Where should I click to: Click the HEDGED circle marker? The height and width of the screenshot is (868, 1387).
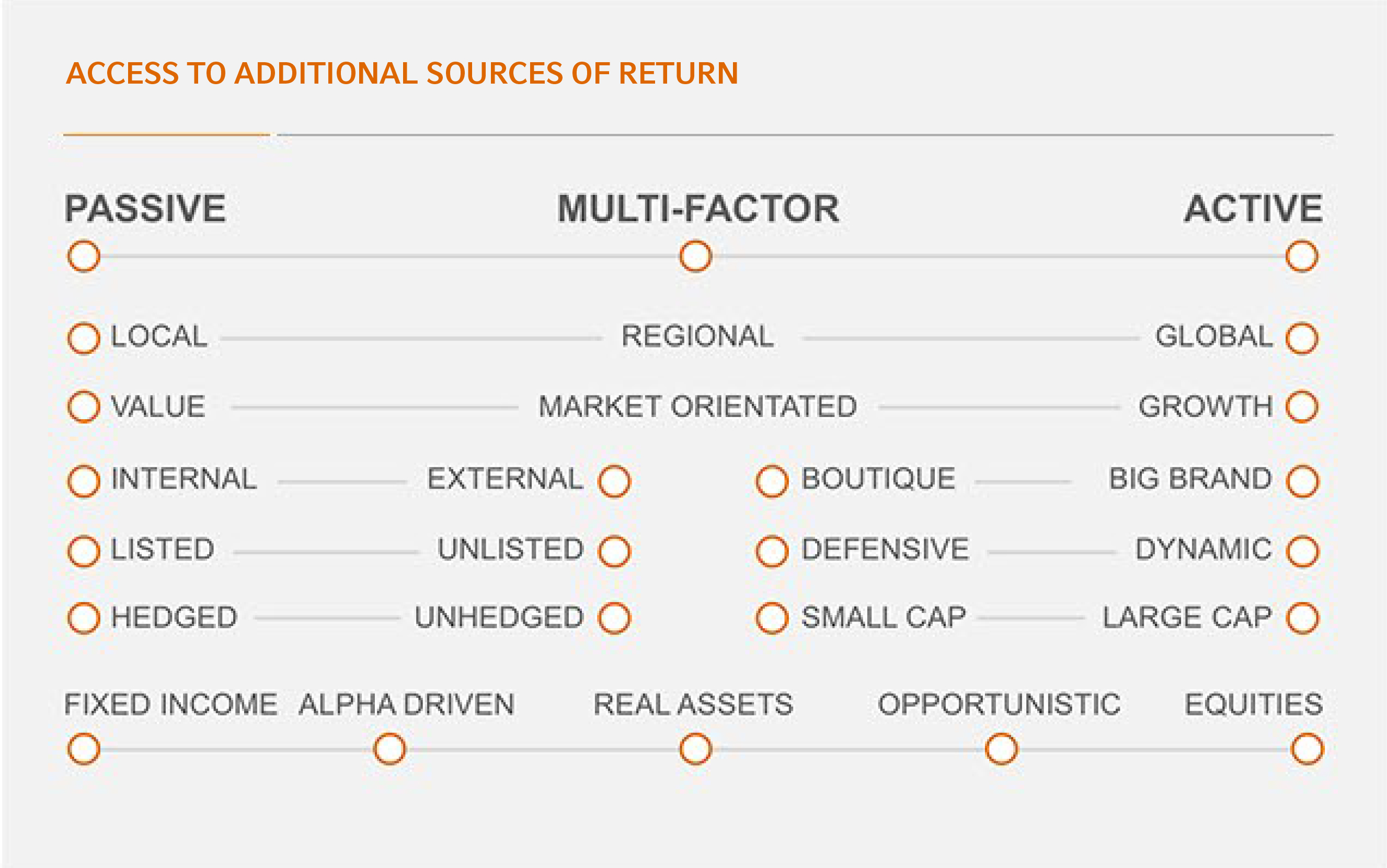84,618
